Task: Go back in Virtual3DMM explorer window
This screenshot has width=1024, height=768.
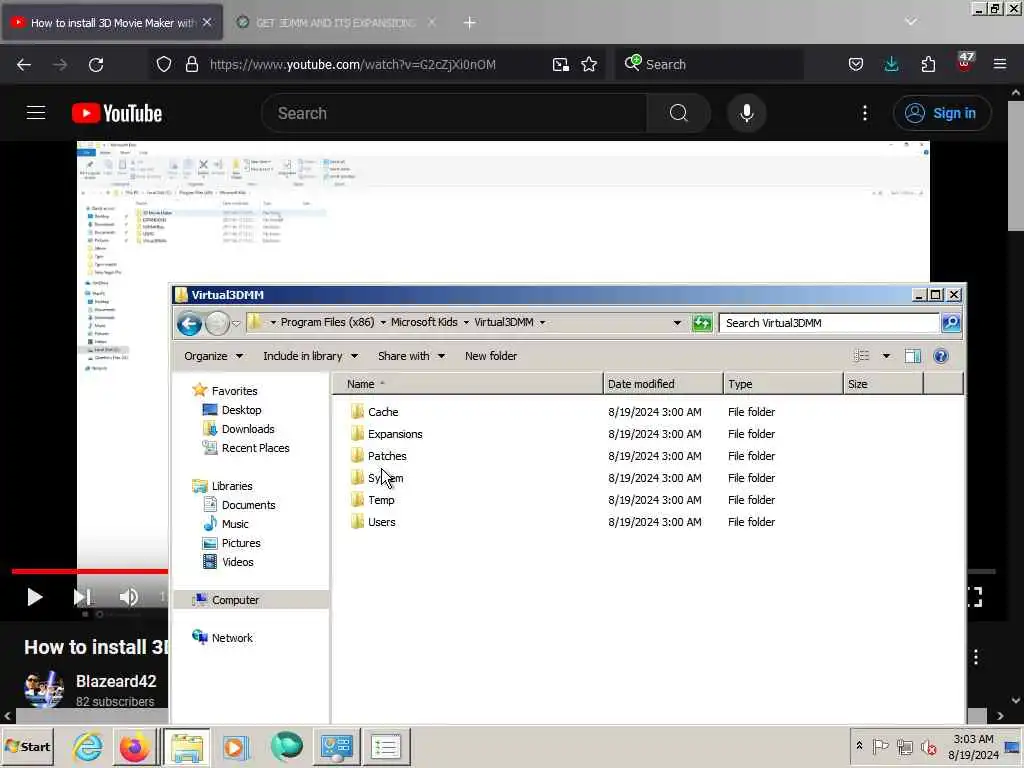Action: [x=189, y=323]
